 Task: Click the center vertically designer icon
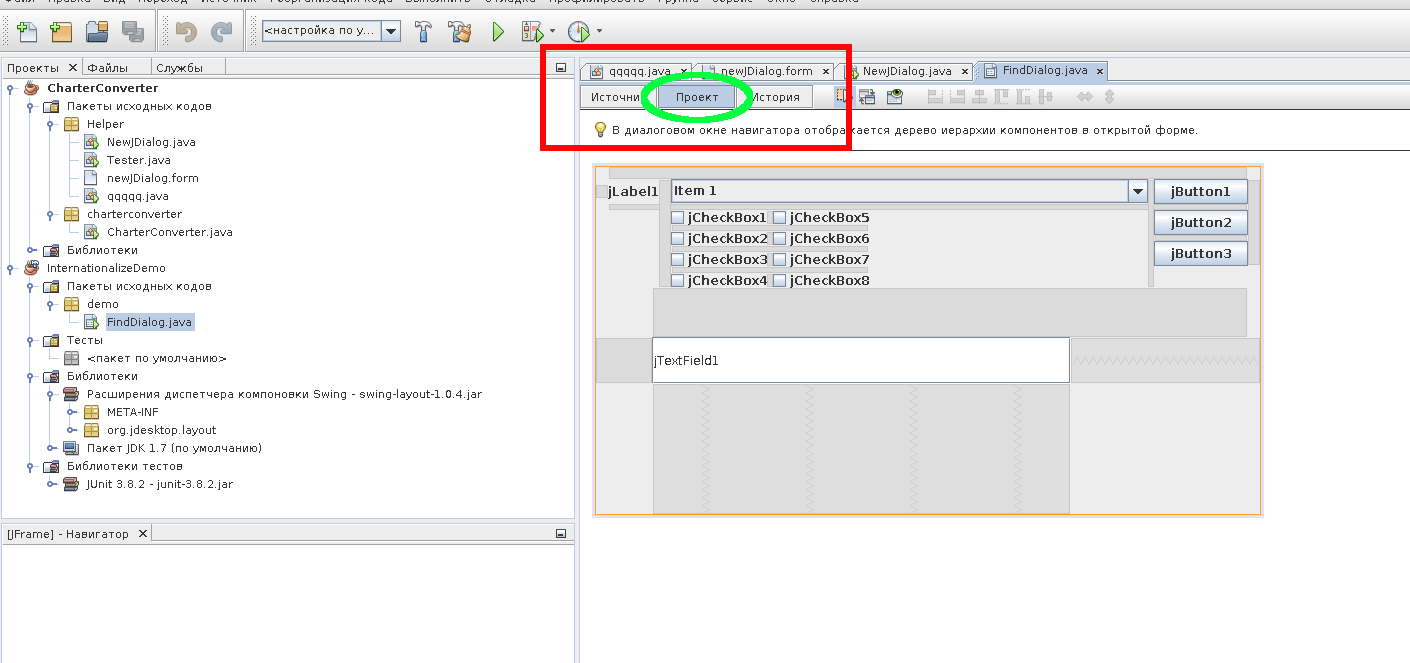(1045, 97)
